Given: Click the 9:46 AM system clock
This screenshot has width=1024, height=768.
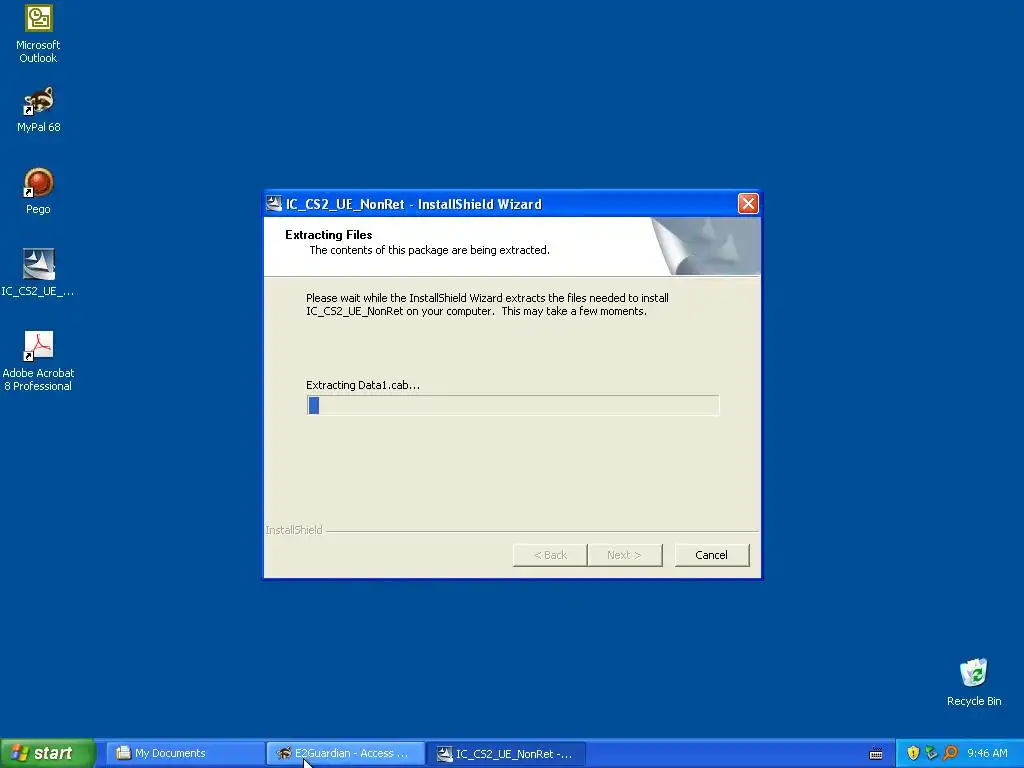Looking at the screenshot, I should click(x=987, y=754).
